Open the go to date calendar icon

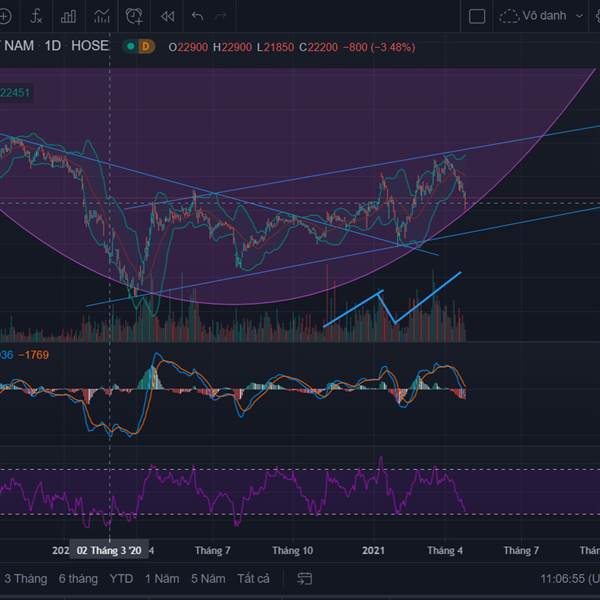(x=305, y=579)
